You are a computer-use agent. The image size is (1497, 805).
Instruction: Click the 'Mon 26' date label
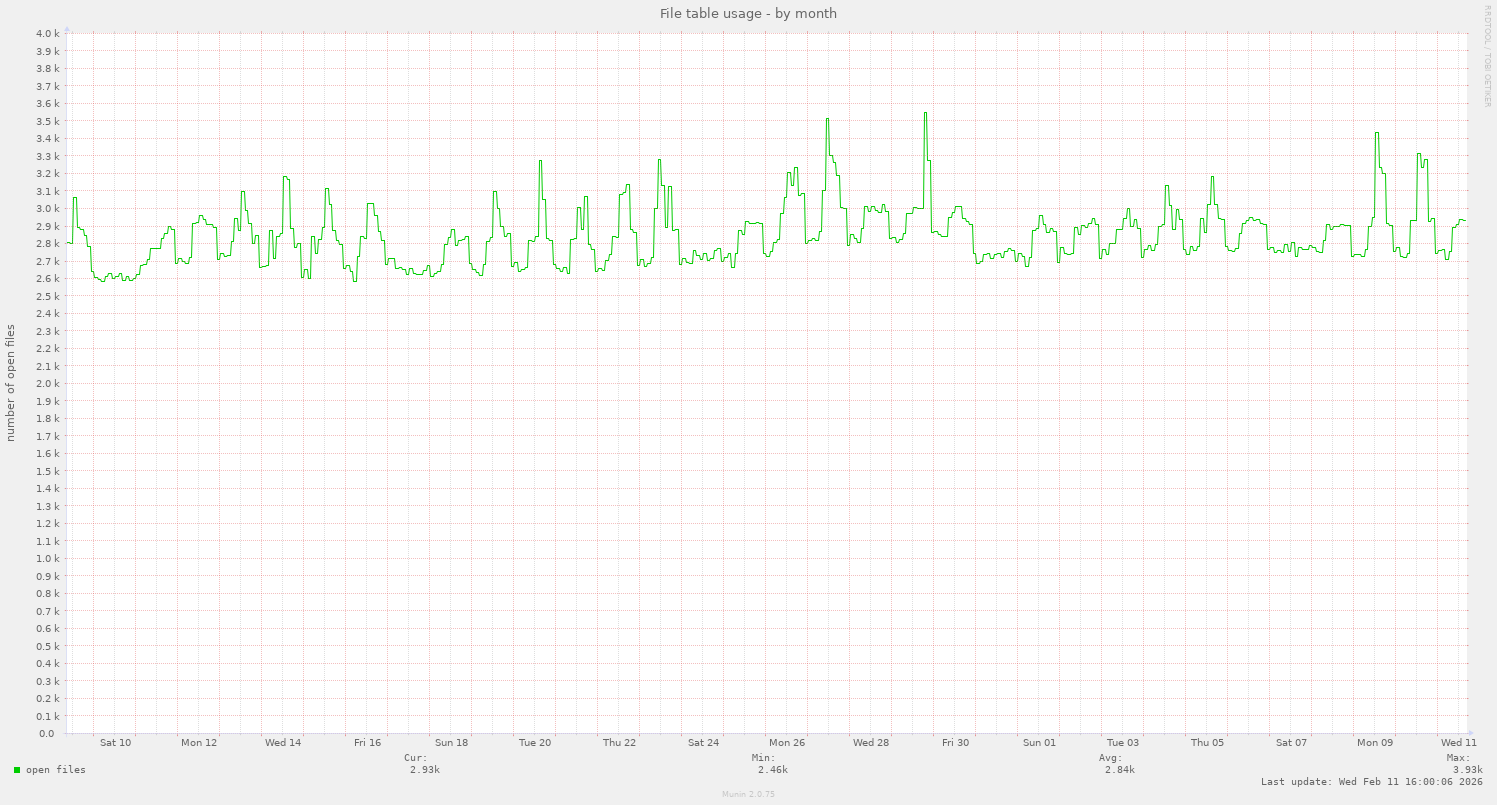pos(786,742)
